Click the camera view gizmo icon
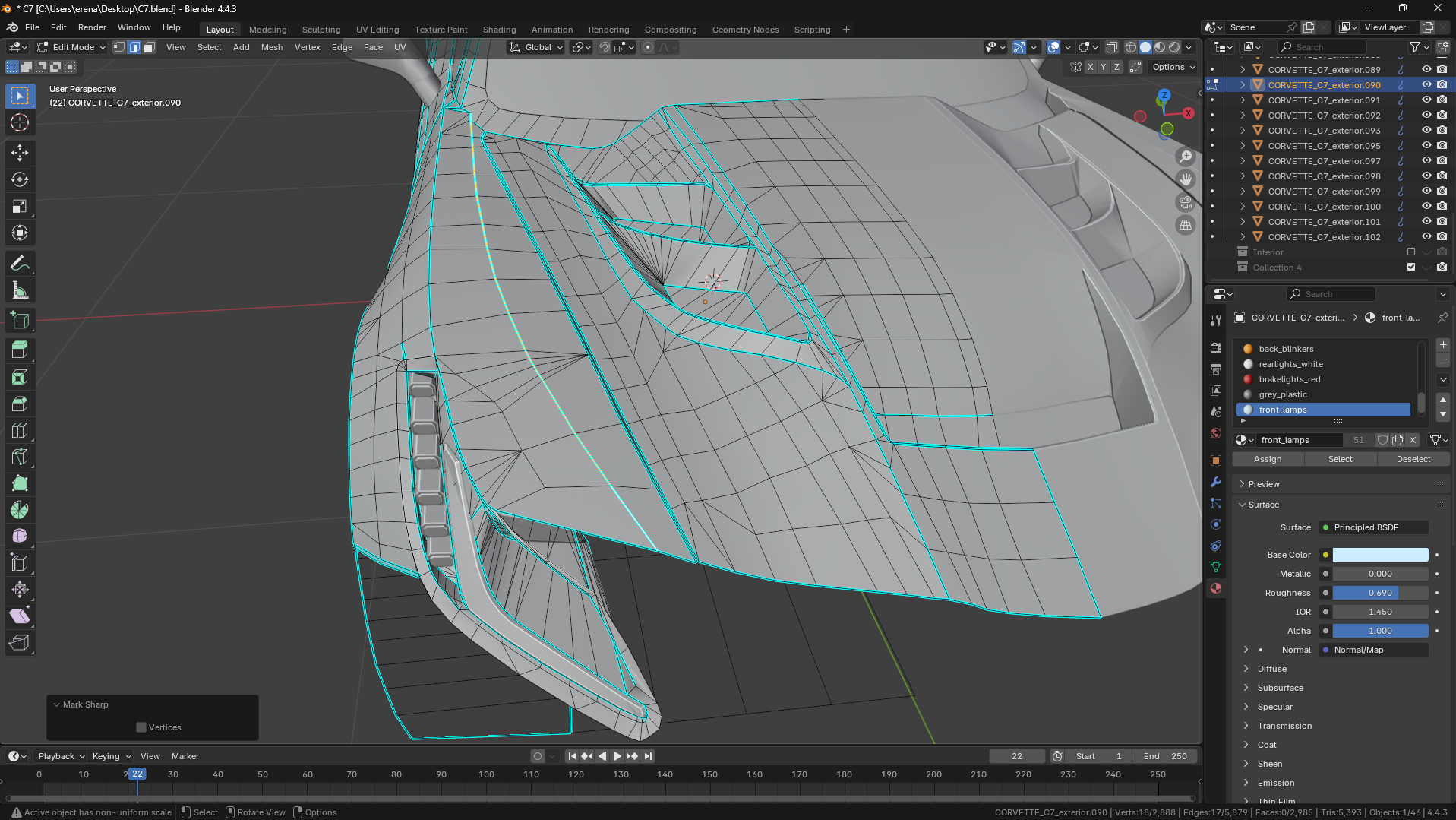Image resolution: width=1456 pixels, height=820 pixels. point(1185,202)
